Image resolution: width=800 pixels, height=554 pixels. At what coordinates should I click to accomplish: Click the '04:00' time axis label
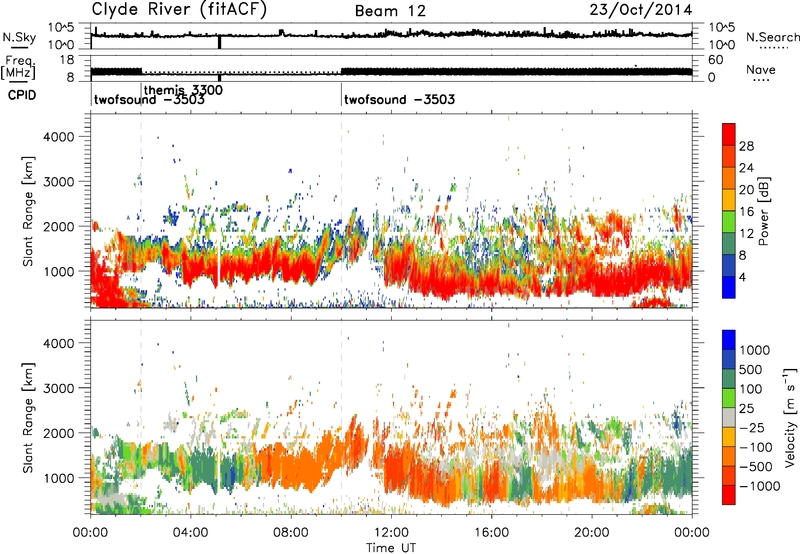190,533
